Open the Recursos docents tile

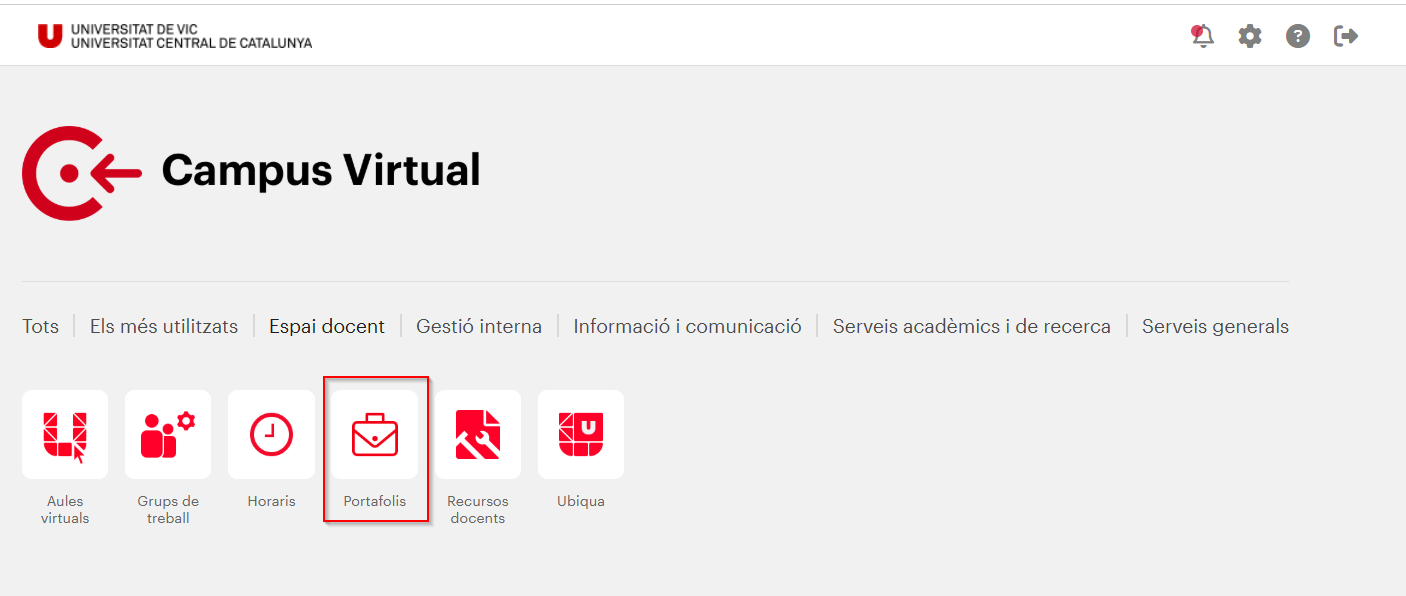coord(478,434)
